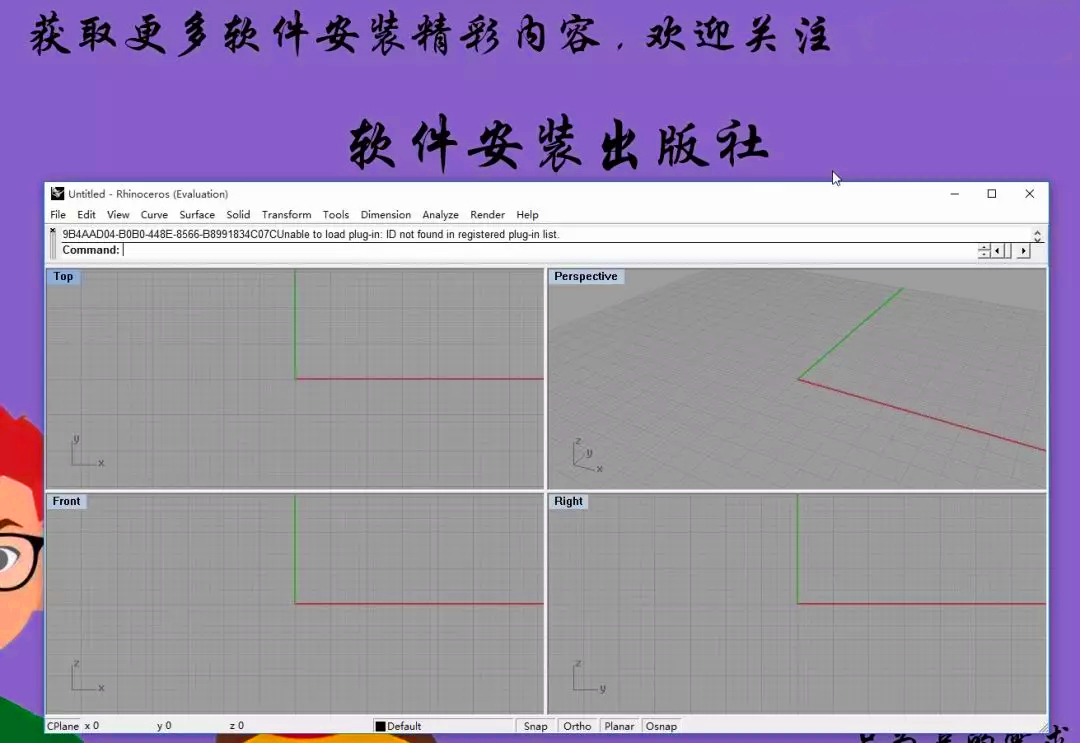The width and height of the screenshot is (1080, 743).
Task: Click the CPlane pane in the status bar
Action: [x=62, y=726]
